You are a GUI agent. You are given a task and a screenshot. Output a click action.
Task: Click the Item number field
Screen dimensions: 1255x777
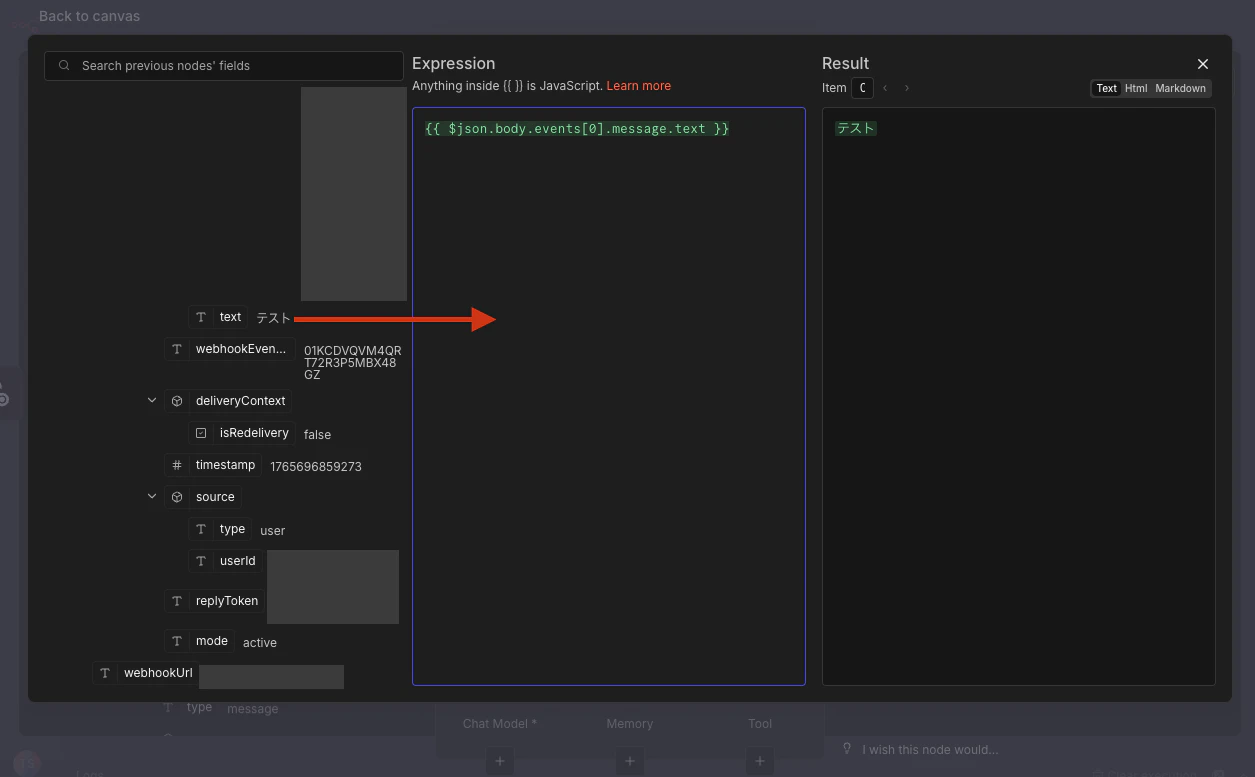(x=862, y=88)
